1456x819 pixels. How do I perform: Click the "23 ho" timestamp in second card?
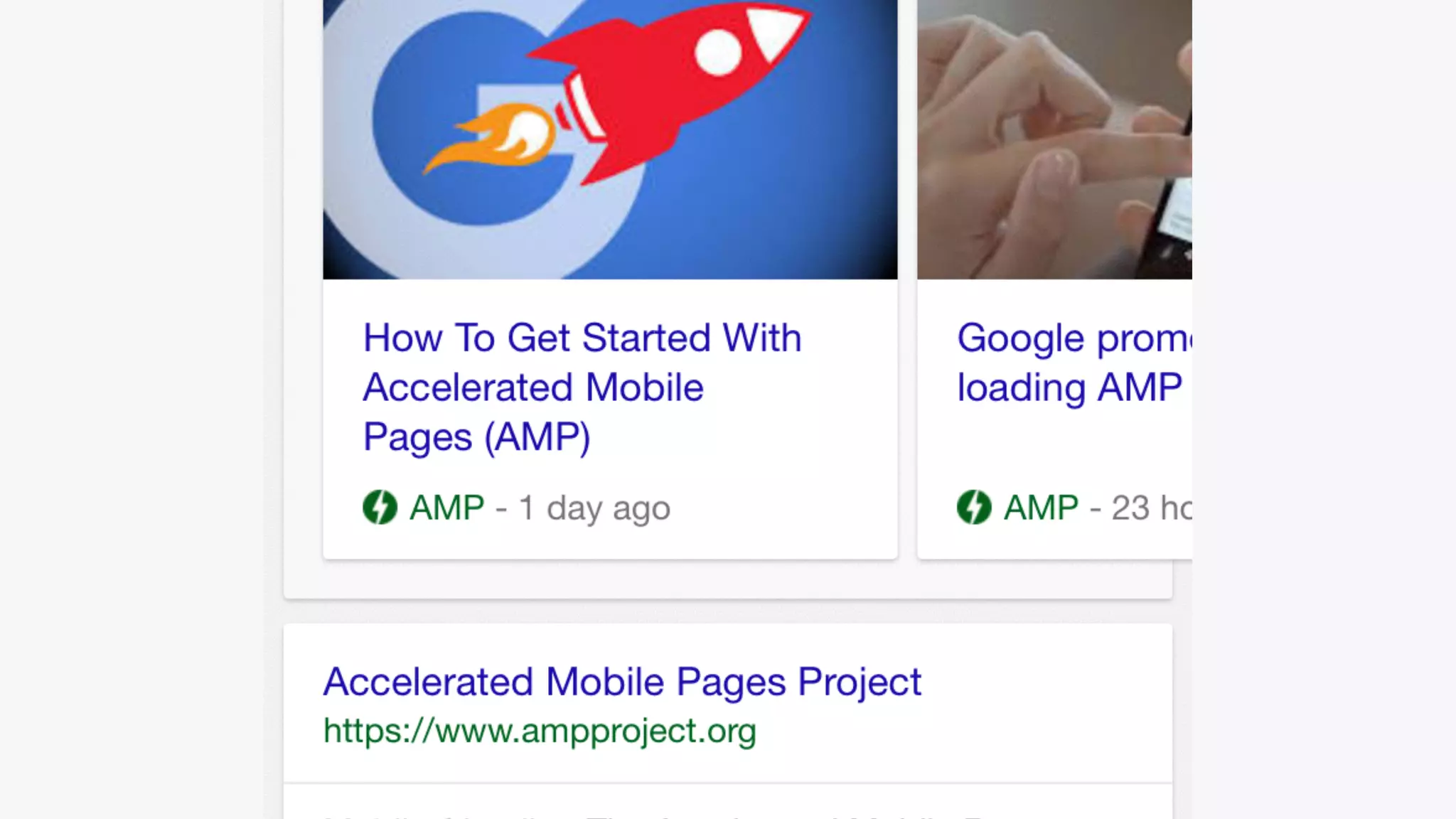[1152, 508]
